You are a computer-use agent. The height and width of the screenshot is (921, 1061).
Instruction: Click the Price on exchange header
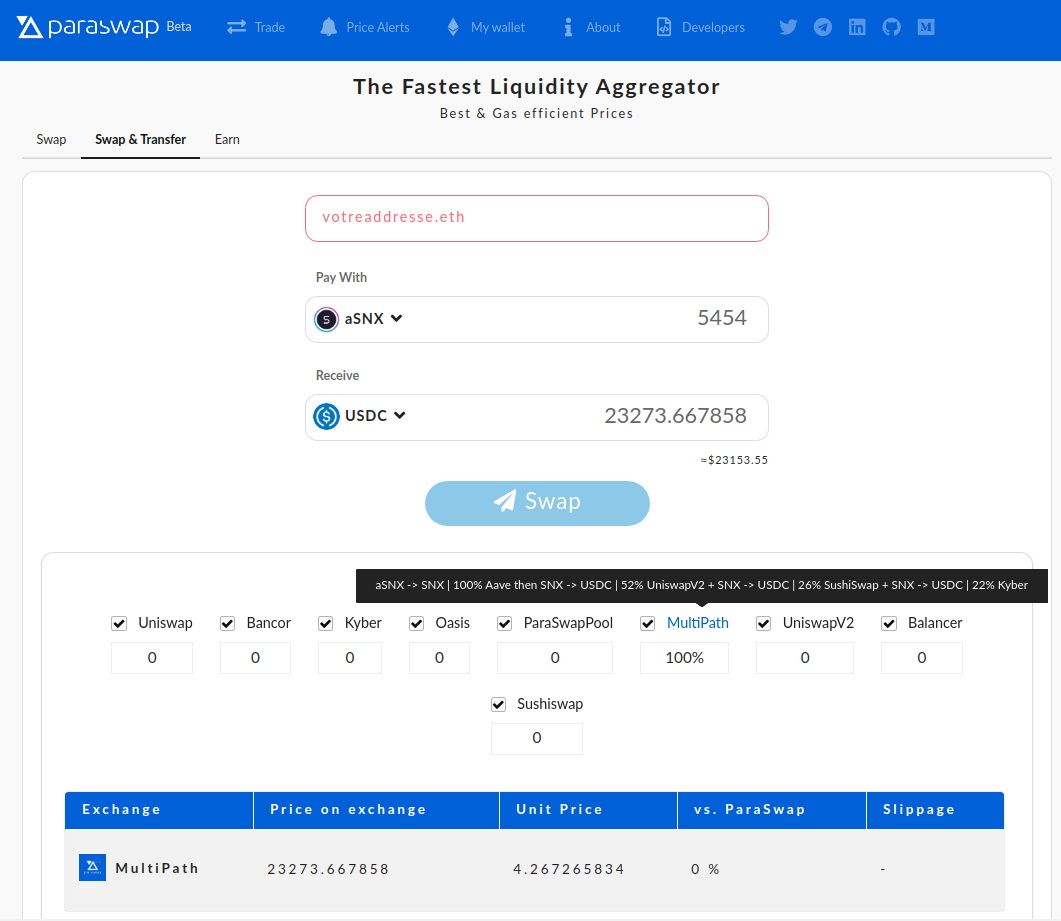tap(377, 810)
